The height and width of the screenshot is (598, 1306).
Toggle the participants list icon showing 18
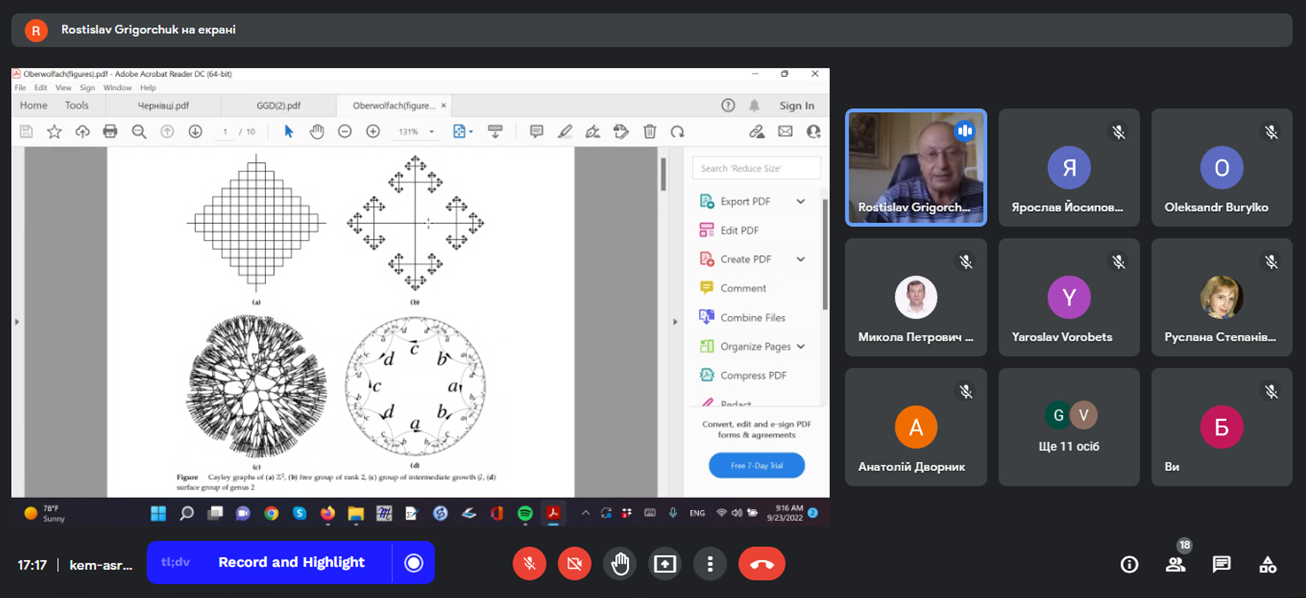pyautogui.click(x=1175, y=564)
